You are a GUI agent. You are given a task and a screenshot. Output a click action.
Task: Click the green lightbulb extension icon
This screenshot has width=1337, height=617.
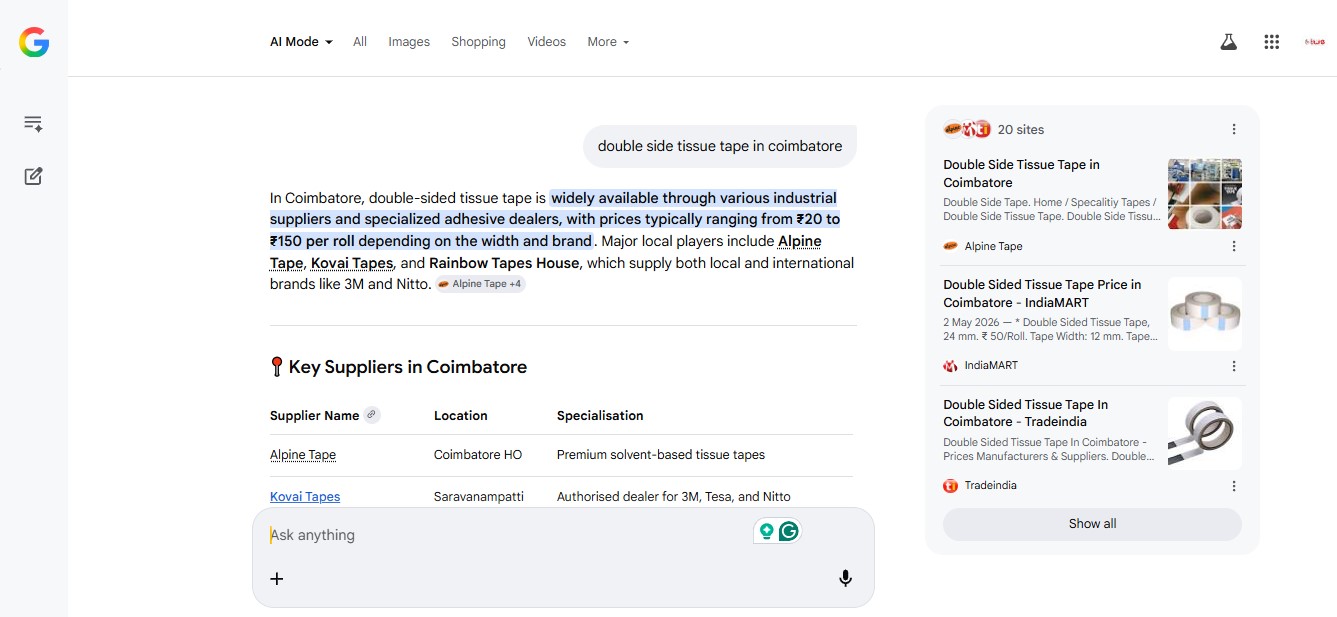767,531
